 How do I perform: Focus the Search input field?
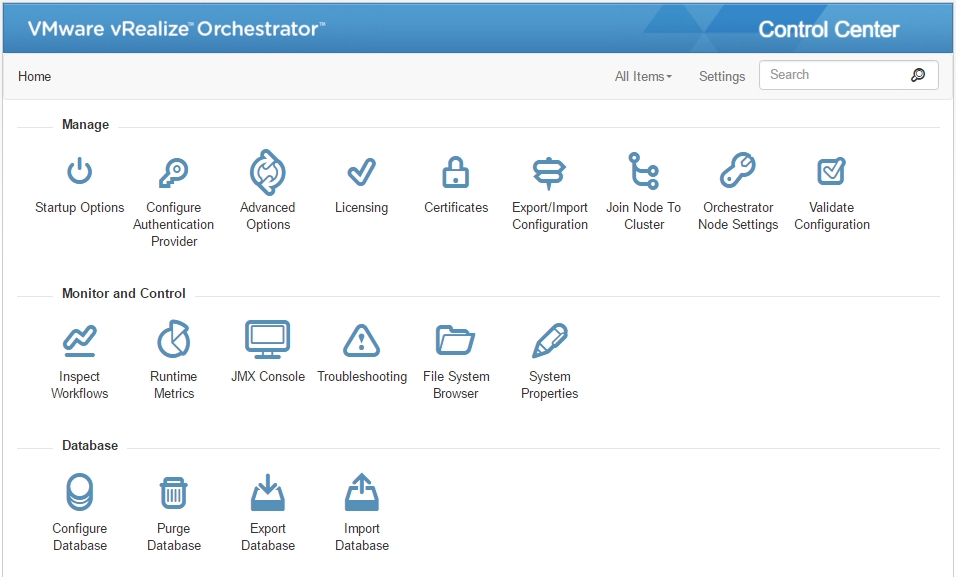pos(848,75)
